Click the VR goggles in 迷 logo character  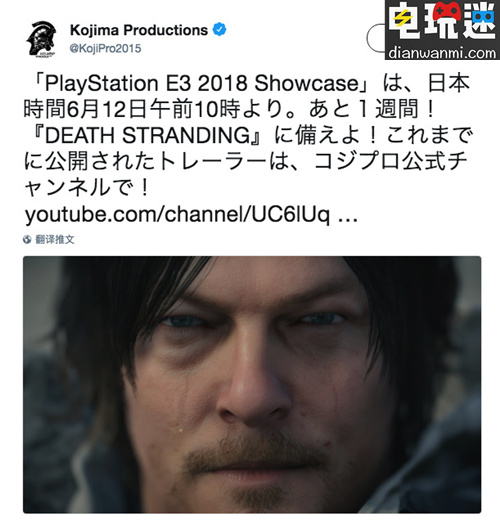[x=483, y=16]
